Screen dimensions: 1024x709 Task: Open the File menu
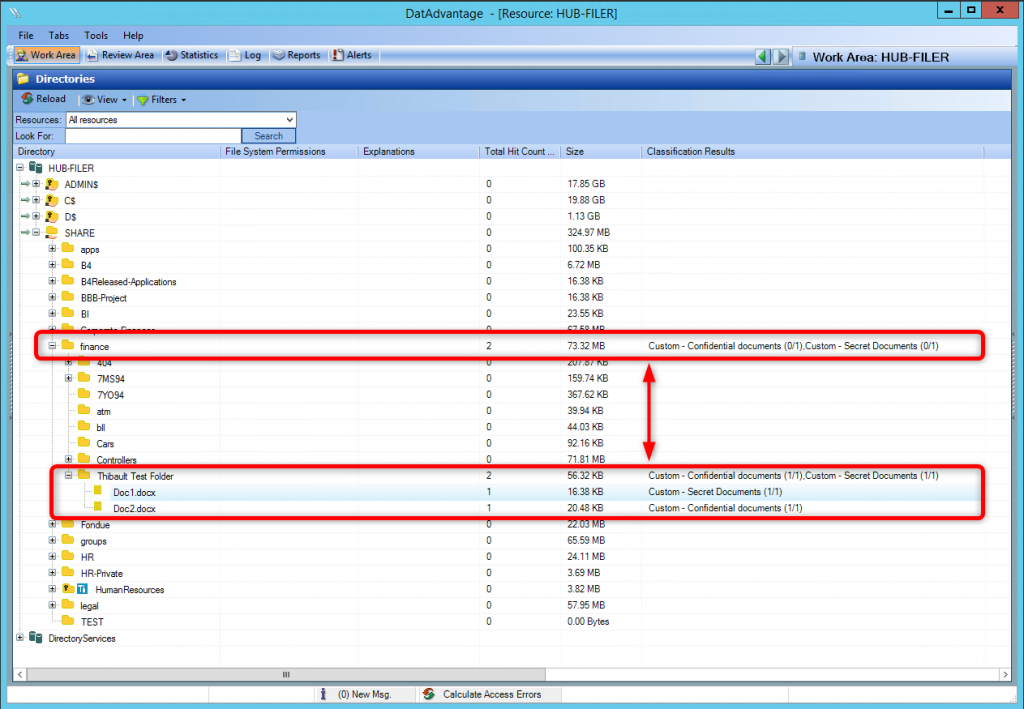click(26, 35)
